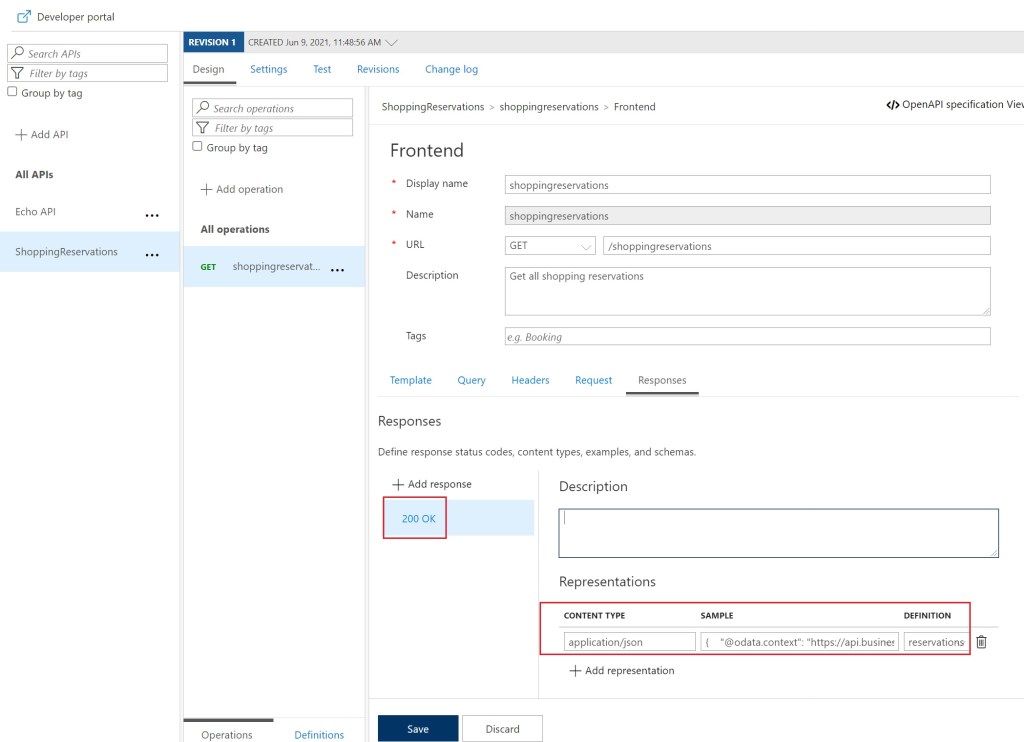This screenshot has height=742, width=1024.
Task: Click the Search APIs input field
Action: pos(95,53)
